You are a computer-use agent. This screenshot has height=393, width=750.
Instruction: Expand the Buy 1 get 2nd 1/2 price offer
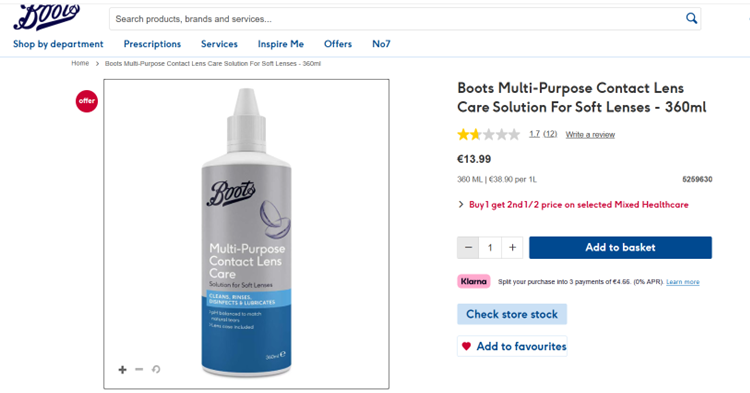[x=574, y=205]
